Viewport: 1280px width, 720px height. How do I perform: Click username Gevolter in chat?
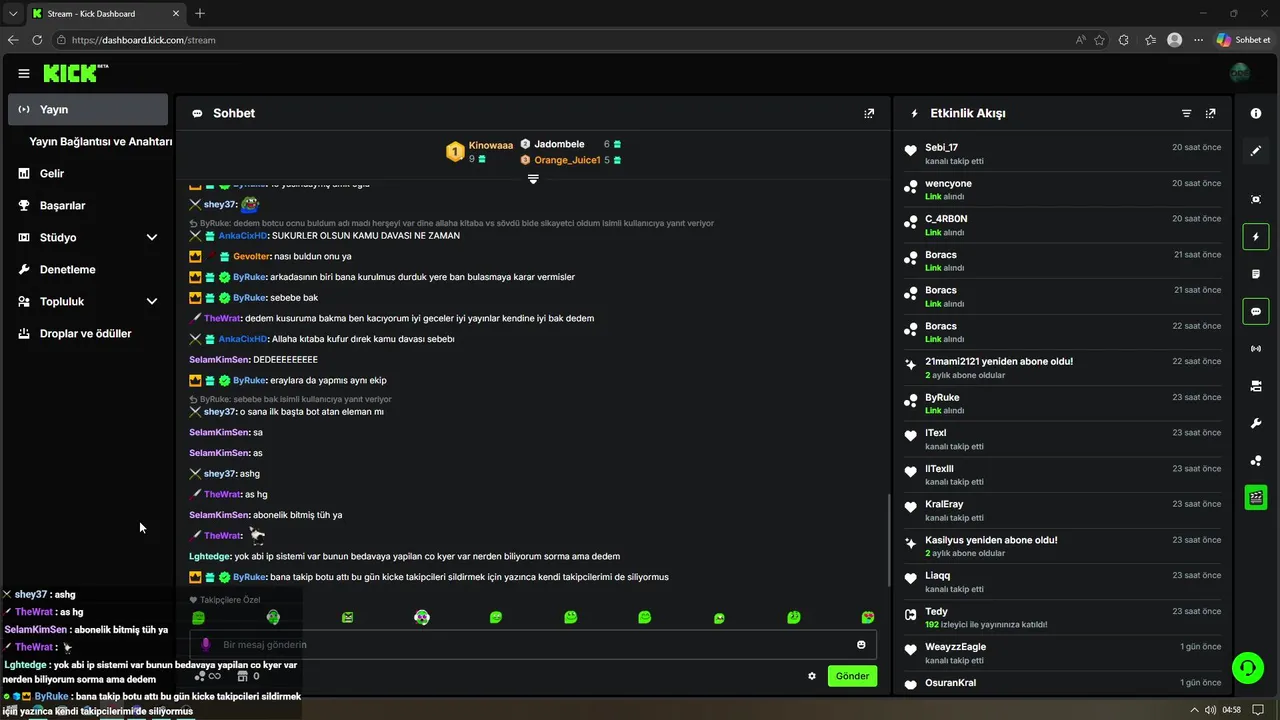(252, 257)
